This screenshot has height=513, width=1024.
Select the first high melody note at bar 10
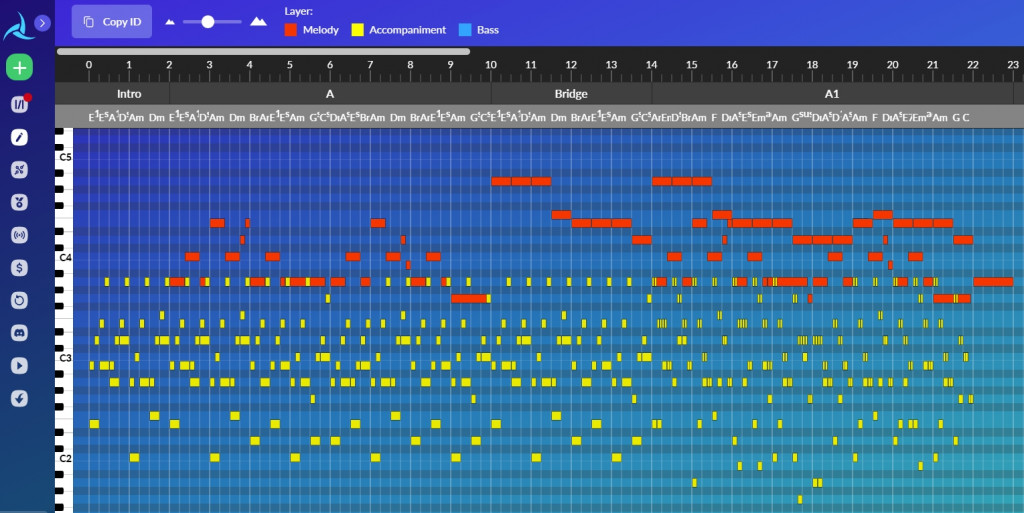501,181
